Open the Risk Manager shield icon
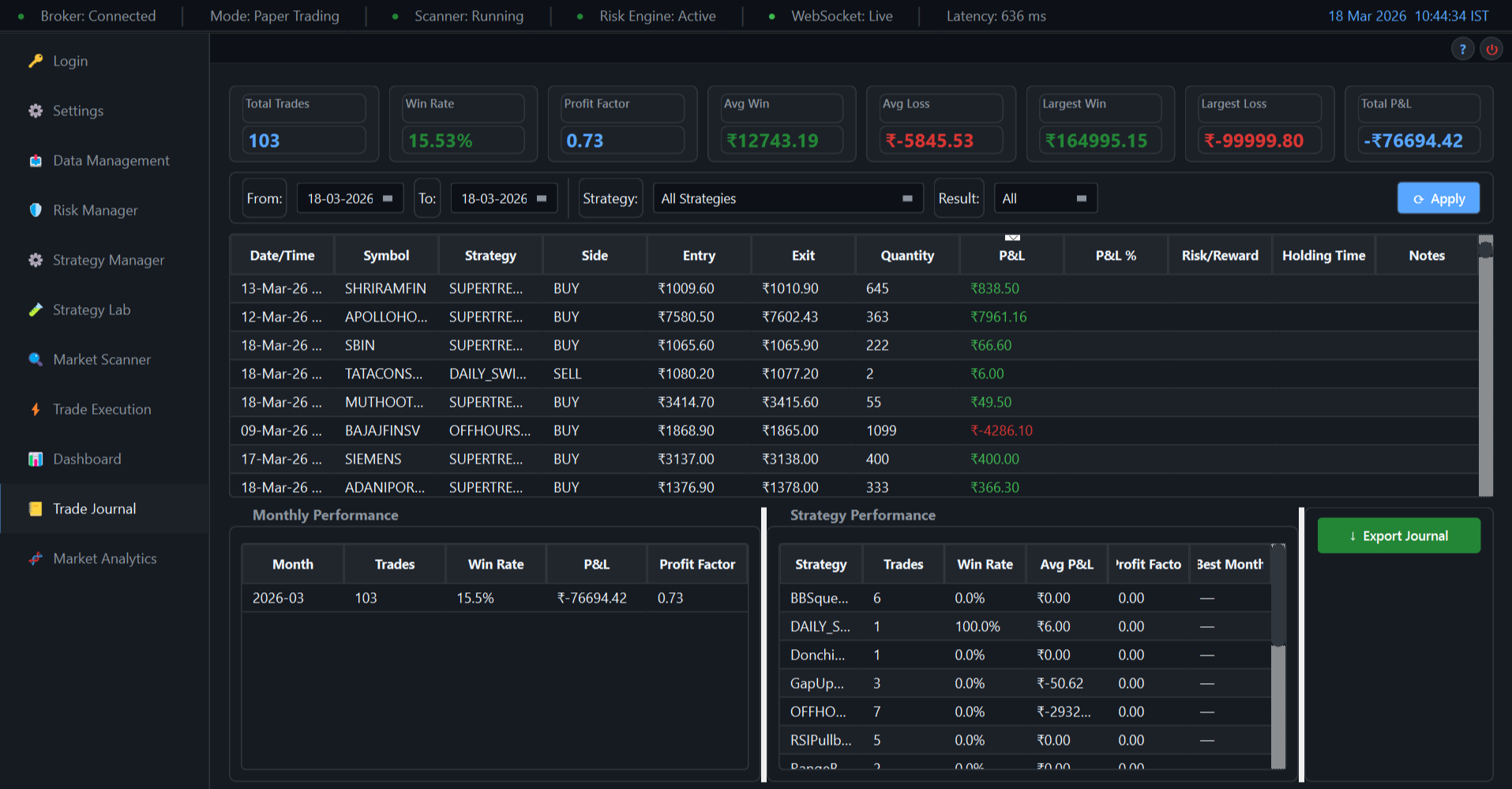This screenshot has height=789, width=1512. click(36, 210)
